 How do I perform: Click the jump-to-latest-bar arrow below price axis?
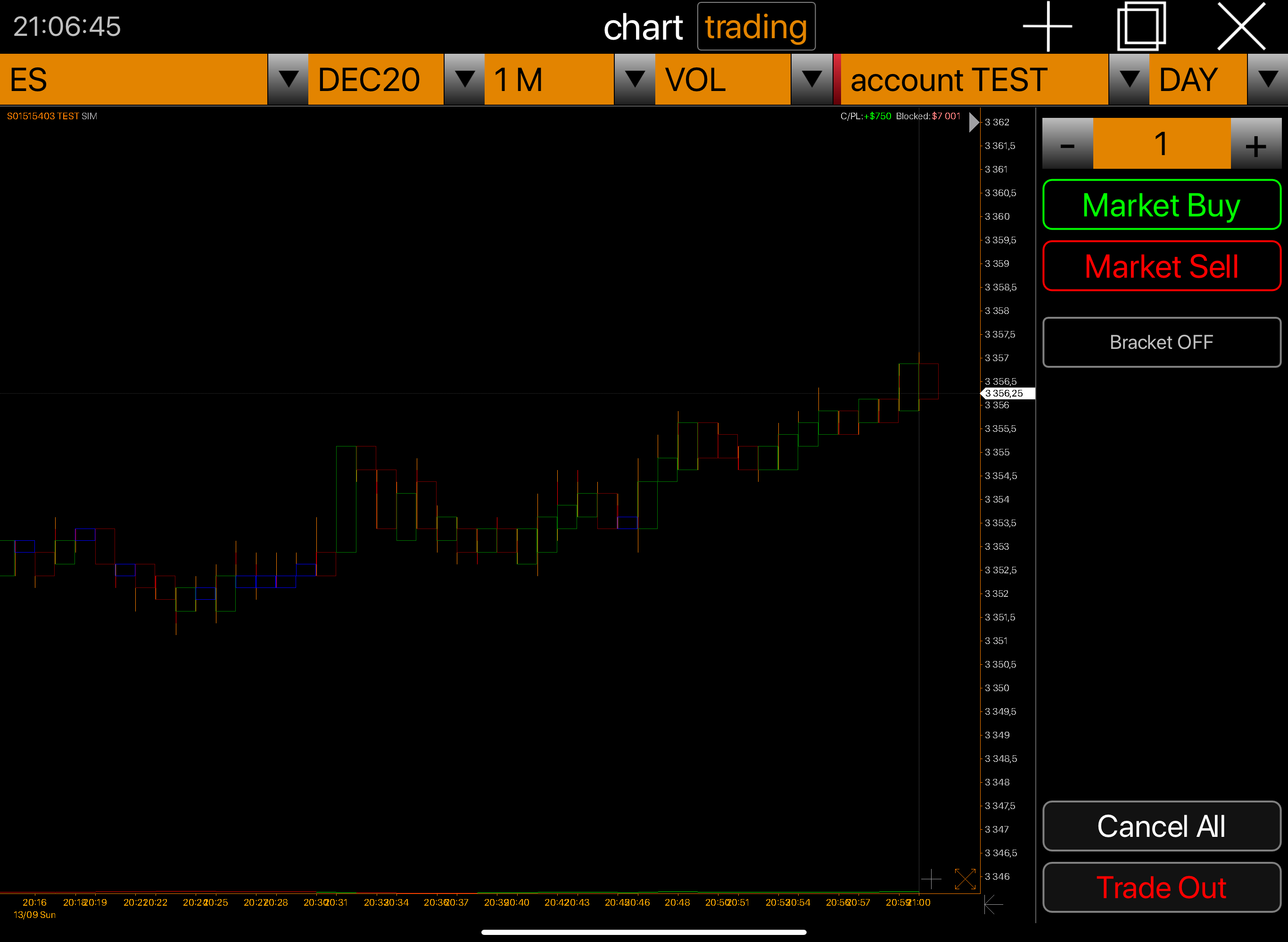click(x=993, y=904)
